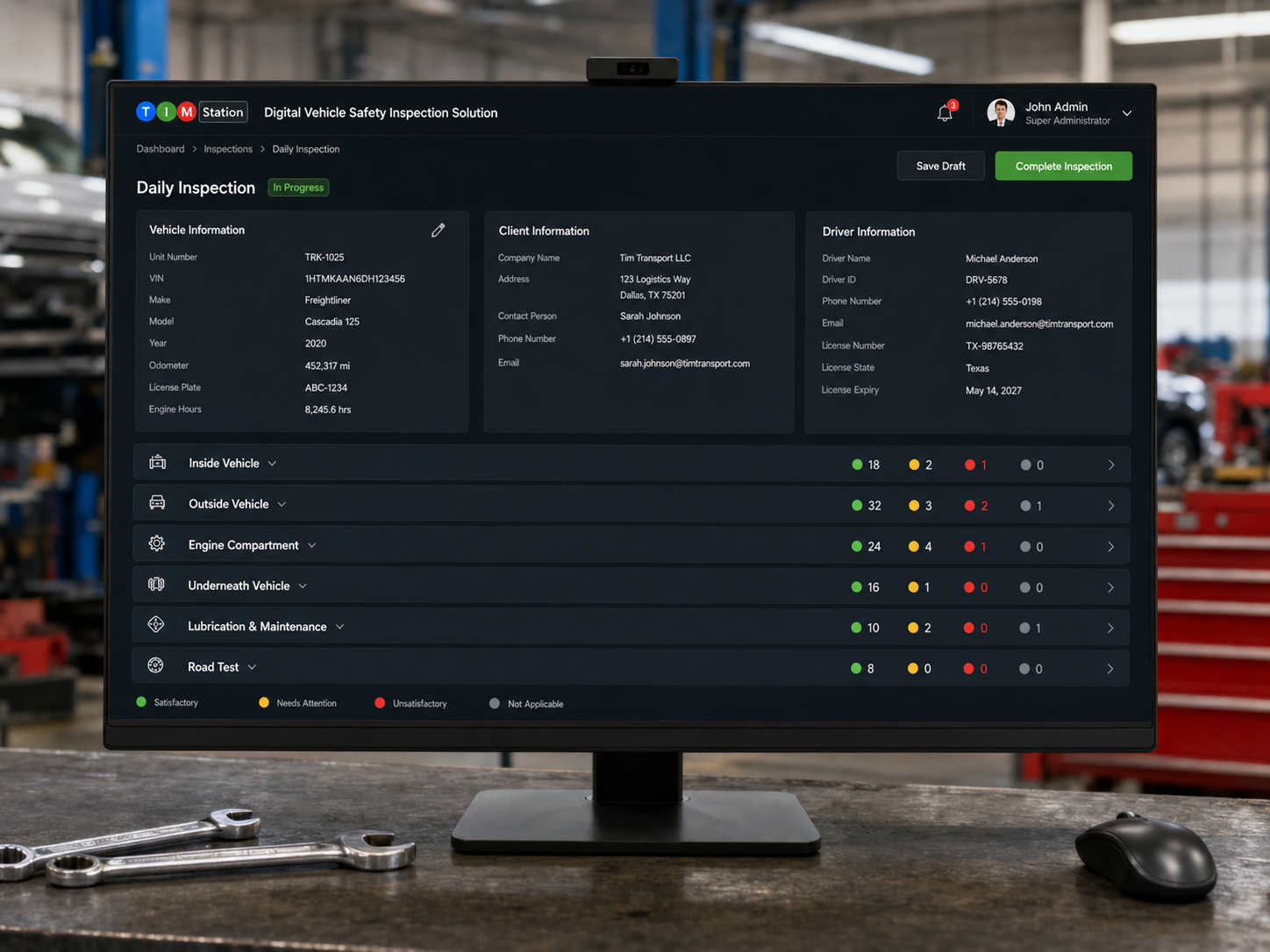1270x952 pixels.
Task: Click John Admin's profile avatar
Action: tap(1001, 112)
